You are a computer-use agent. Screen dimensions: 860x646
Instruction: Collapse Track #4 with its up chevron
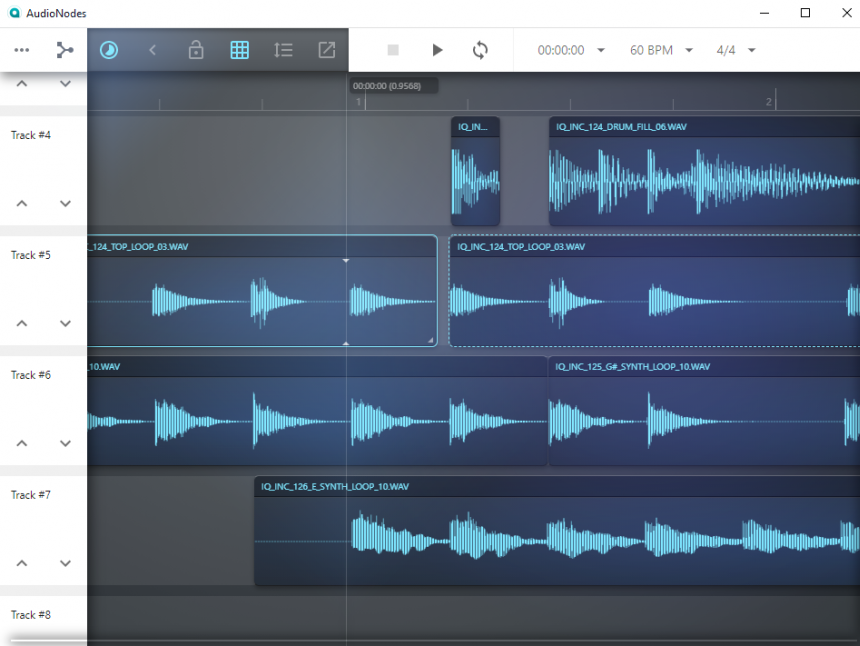[x=20, y=203]
